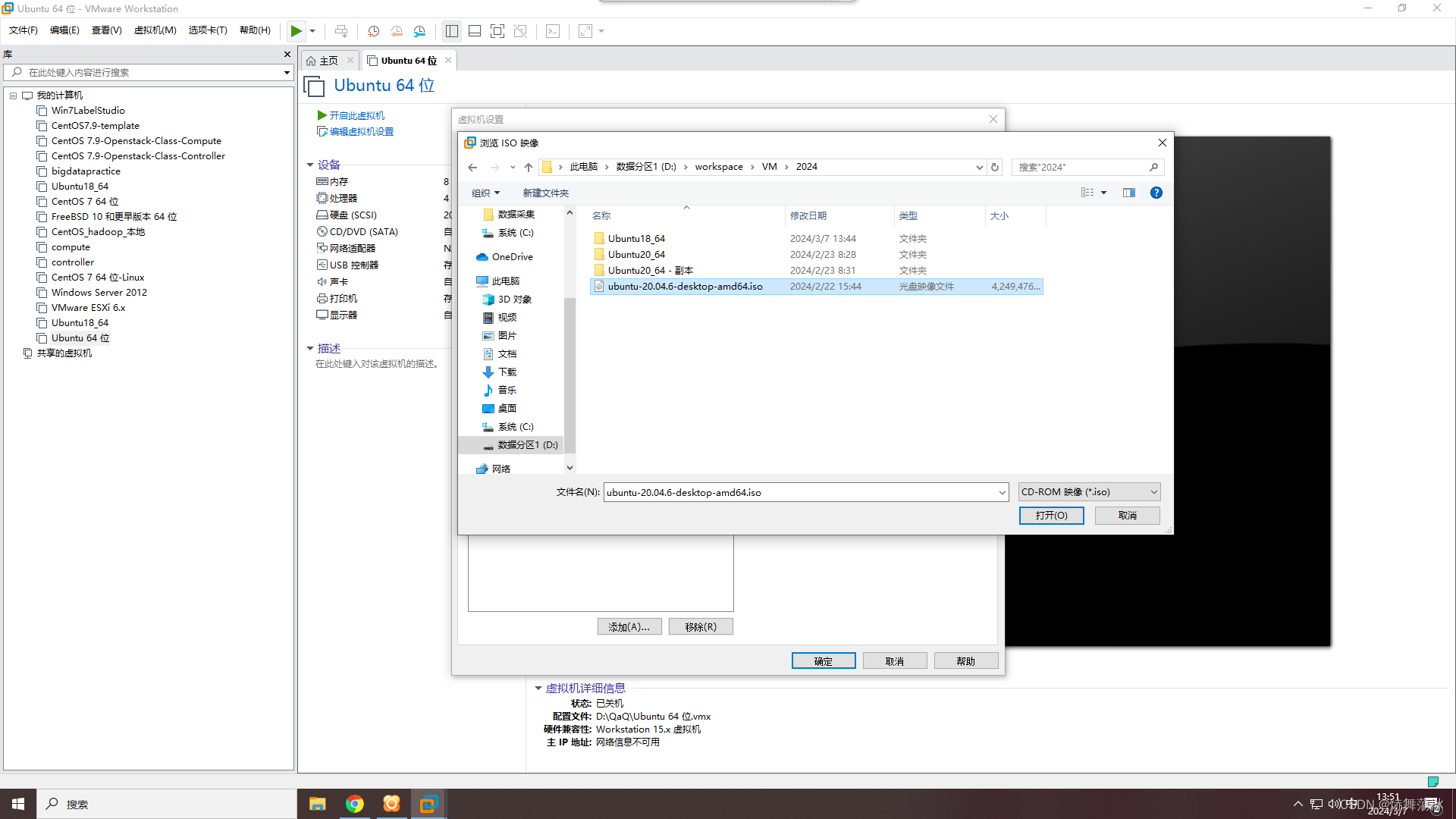Click the 确定 button in VM settings

(x=824, y=661)
